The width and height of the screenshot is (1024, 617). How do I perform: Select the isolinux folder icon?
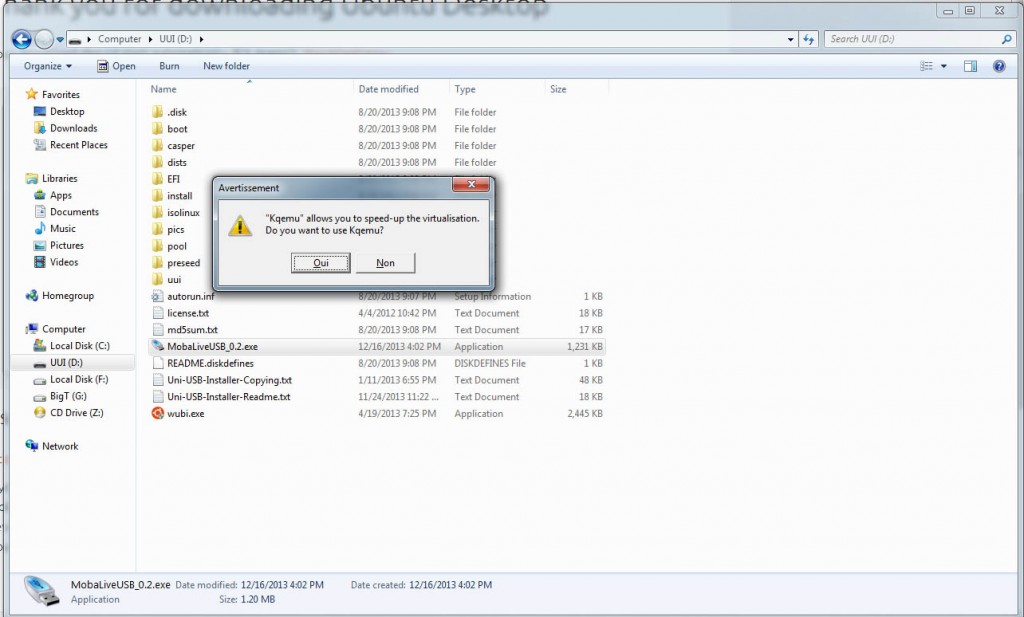[157, 212]
